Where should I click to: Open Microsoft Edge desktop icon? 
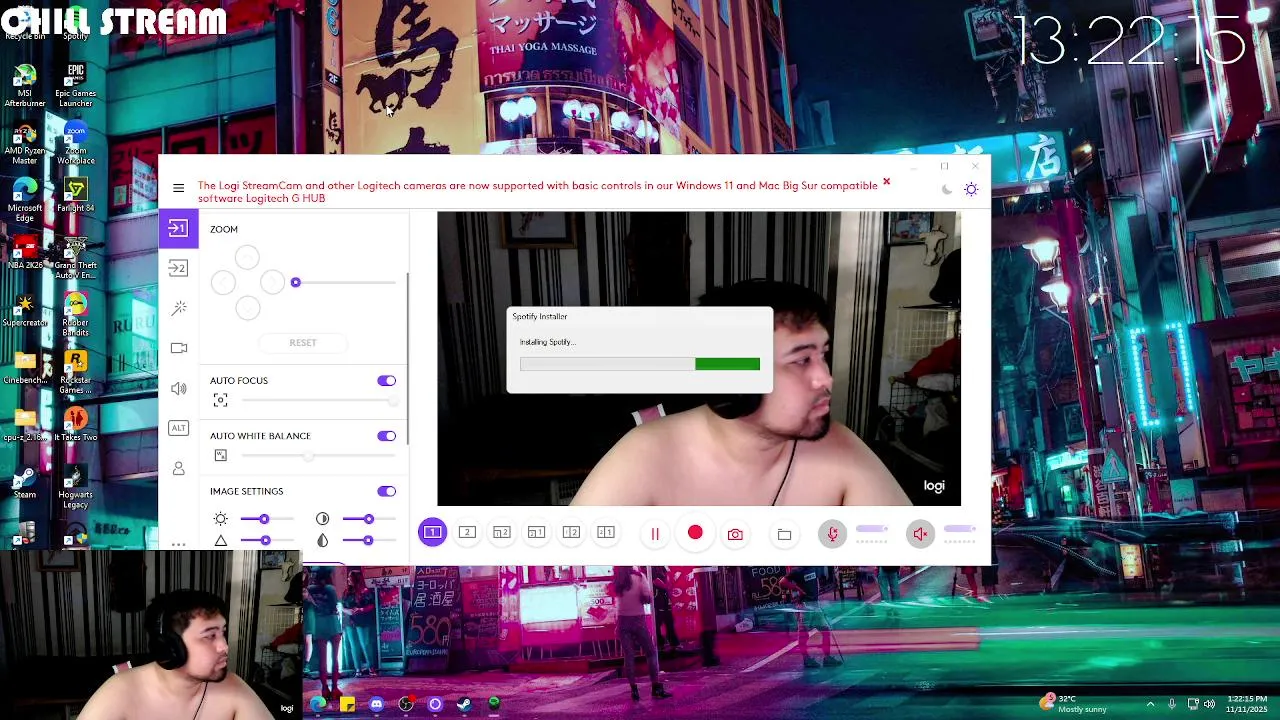tap(25, 201)
